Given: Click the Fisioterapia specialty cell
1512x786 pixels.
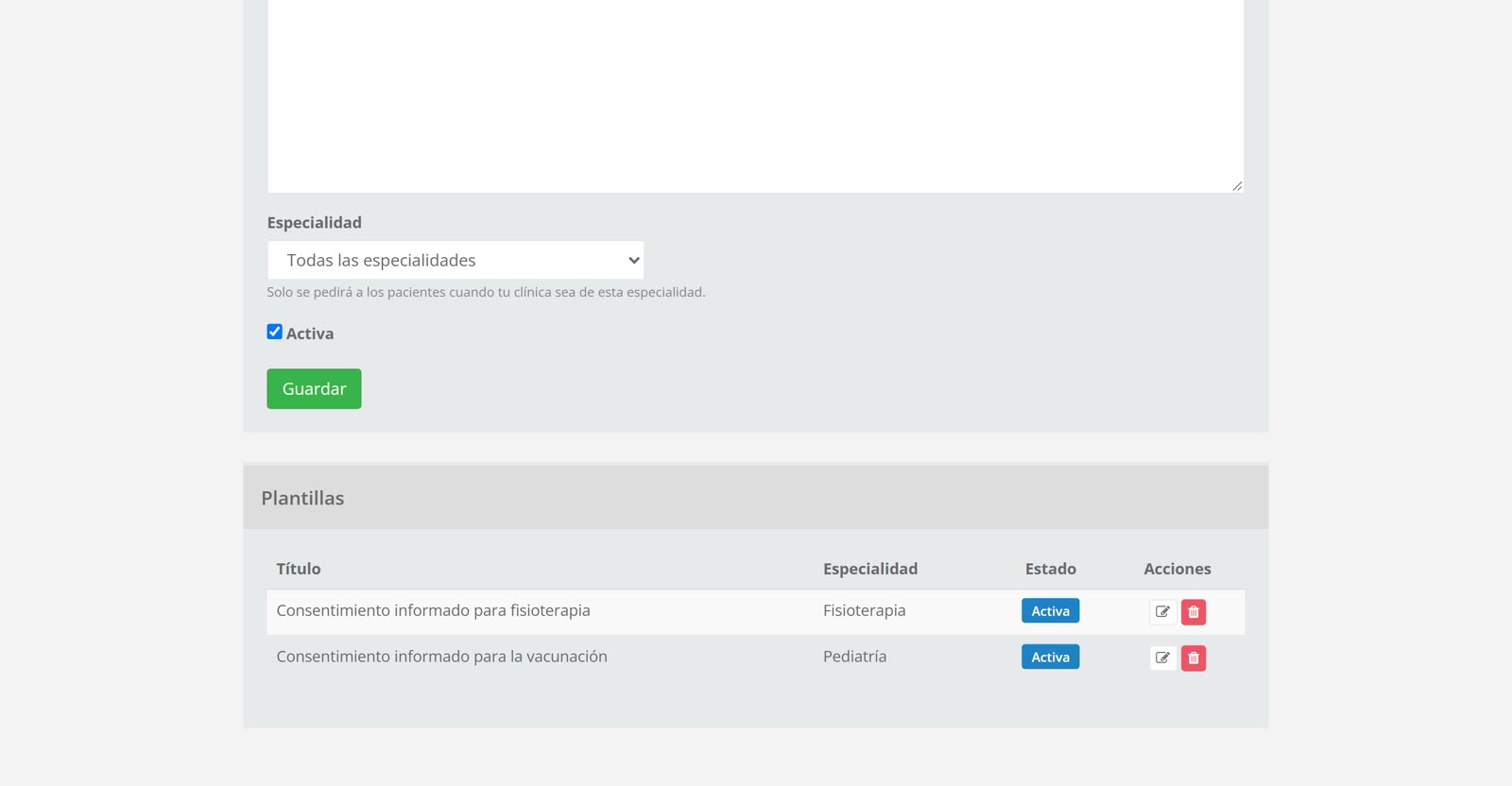Looking at the screenshot, I should click(864, 610).
